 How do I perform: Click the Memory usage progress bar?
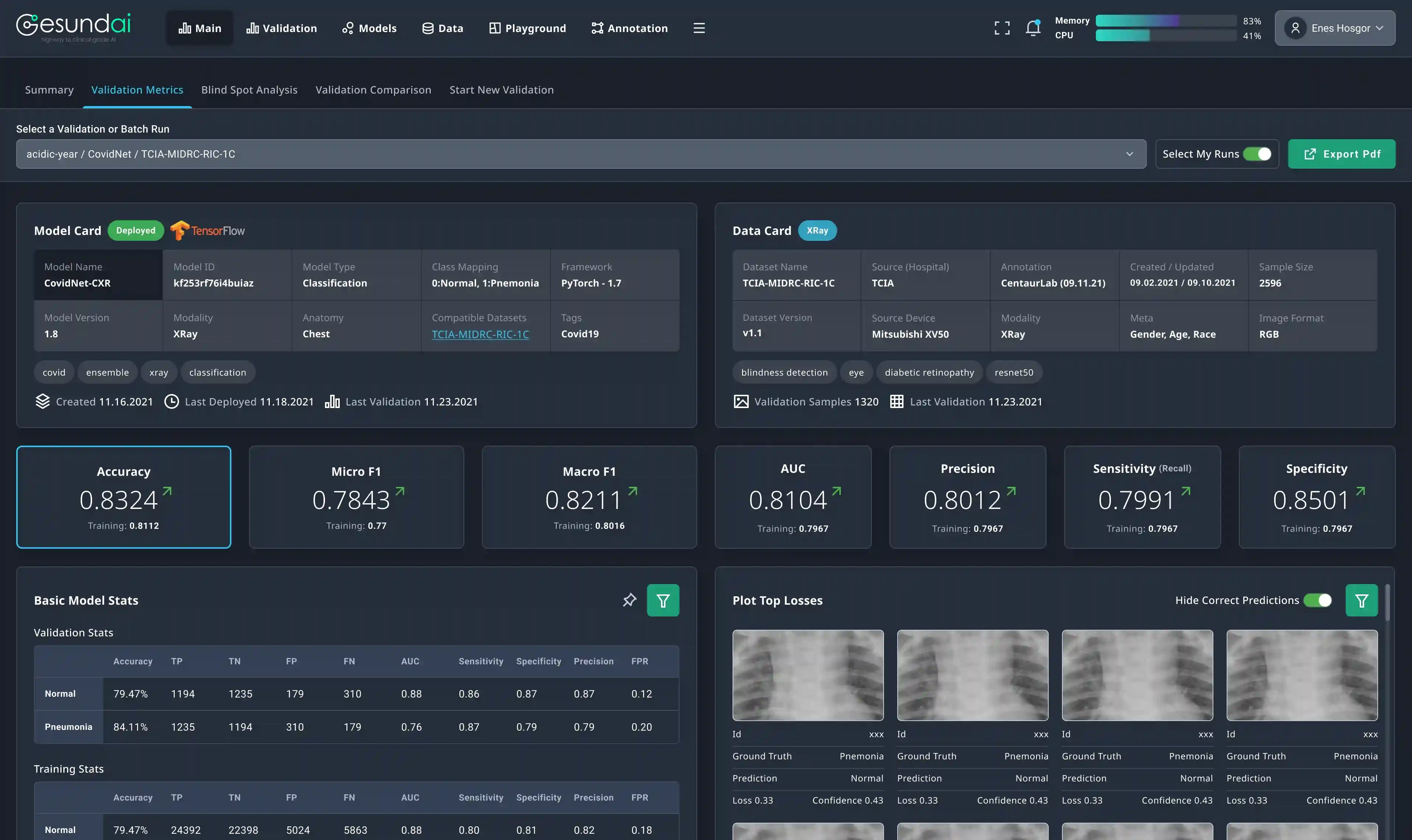(1165, 20)
